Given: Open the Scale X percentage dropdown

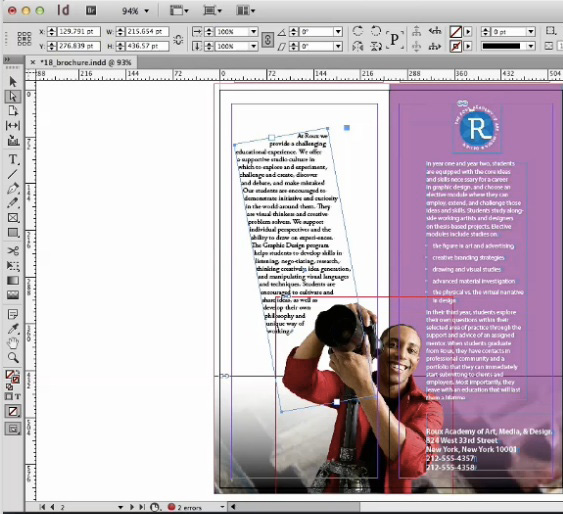Looking at the screenshot, I should pos(253,32).
